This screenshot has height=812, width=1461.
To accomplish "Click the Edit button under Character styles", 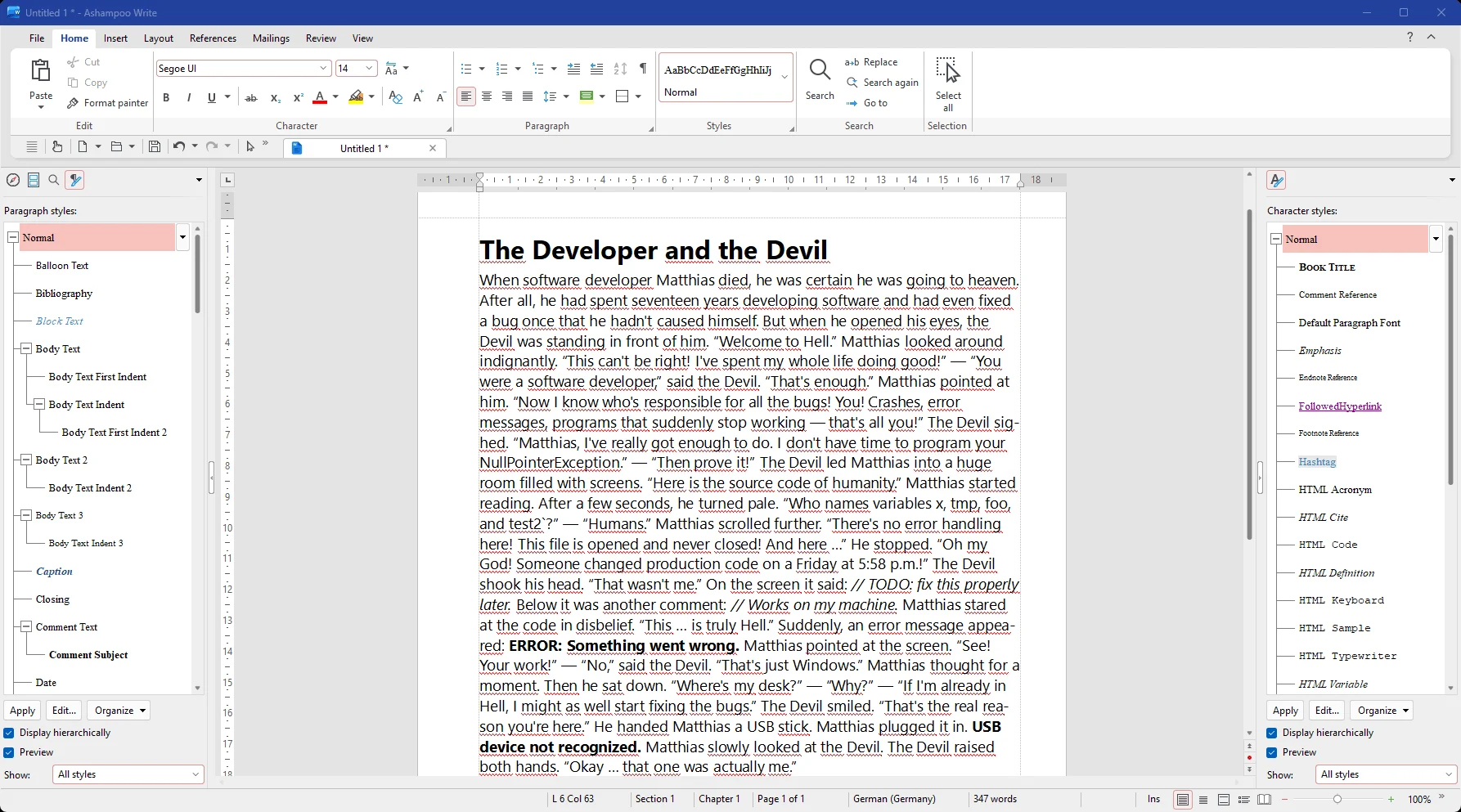I will tap(1327, 711).
